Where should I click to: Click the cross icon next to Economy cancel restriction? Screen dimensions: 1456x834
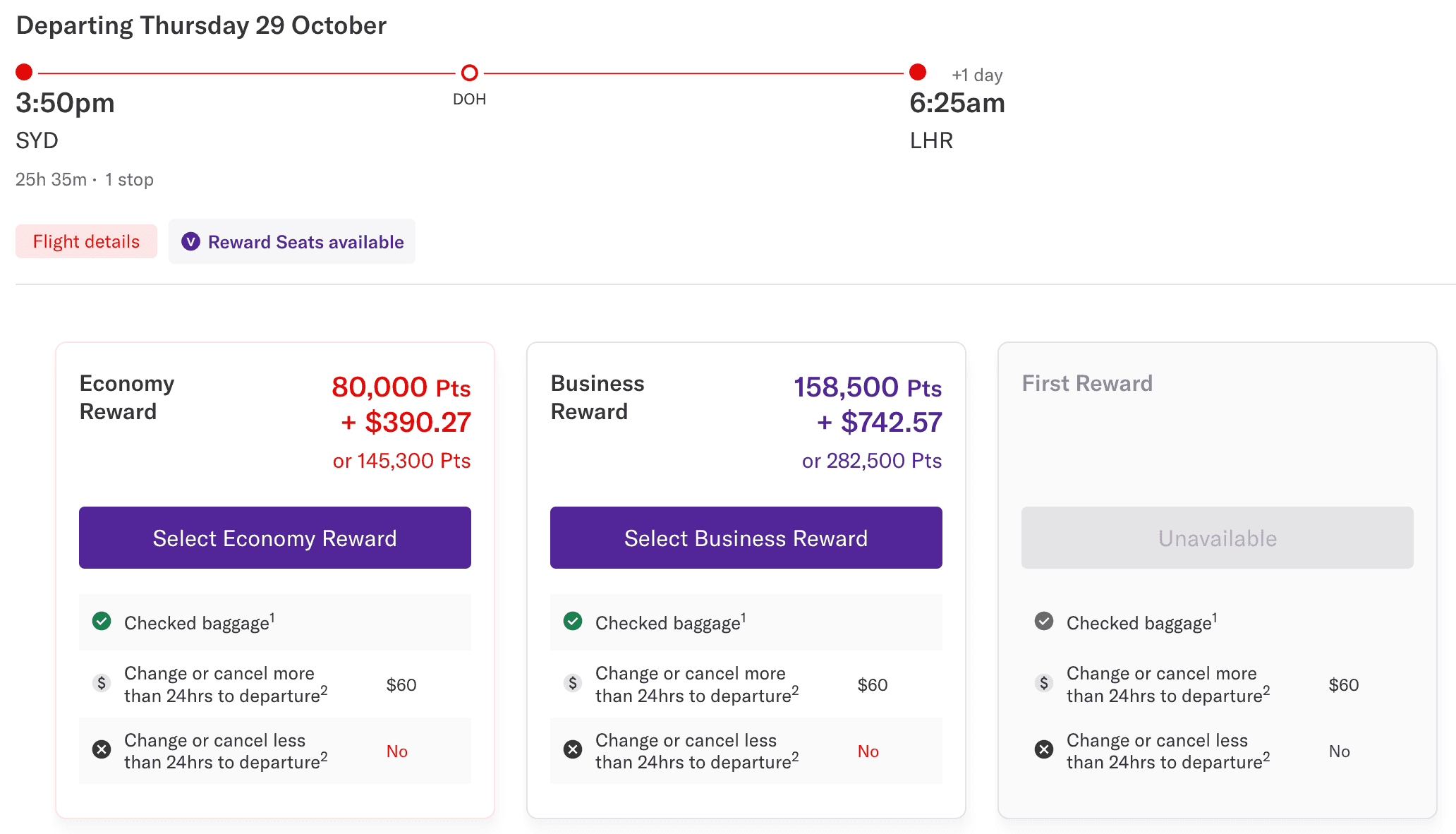102,750
